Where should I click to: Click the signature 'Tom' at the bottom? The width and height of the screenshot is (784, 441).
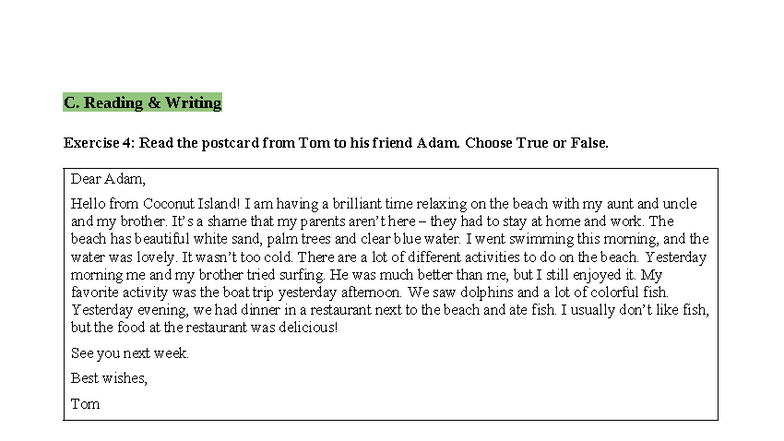pos(85,404)
